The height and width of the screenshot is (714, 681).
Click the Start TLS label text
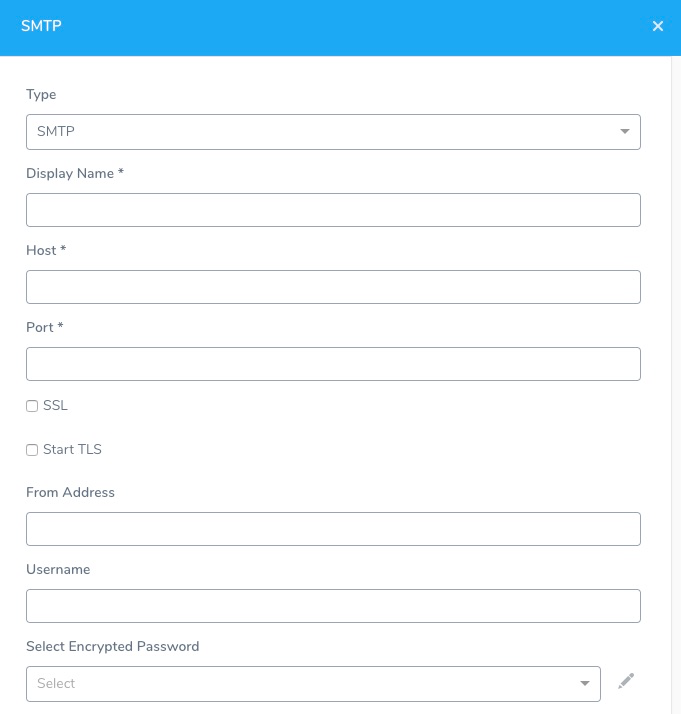[72, 449]
